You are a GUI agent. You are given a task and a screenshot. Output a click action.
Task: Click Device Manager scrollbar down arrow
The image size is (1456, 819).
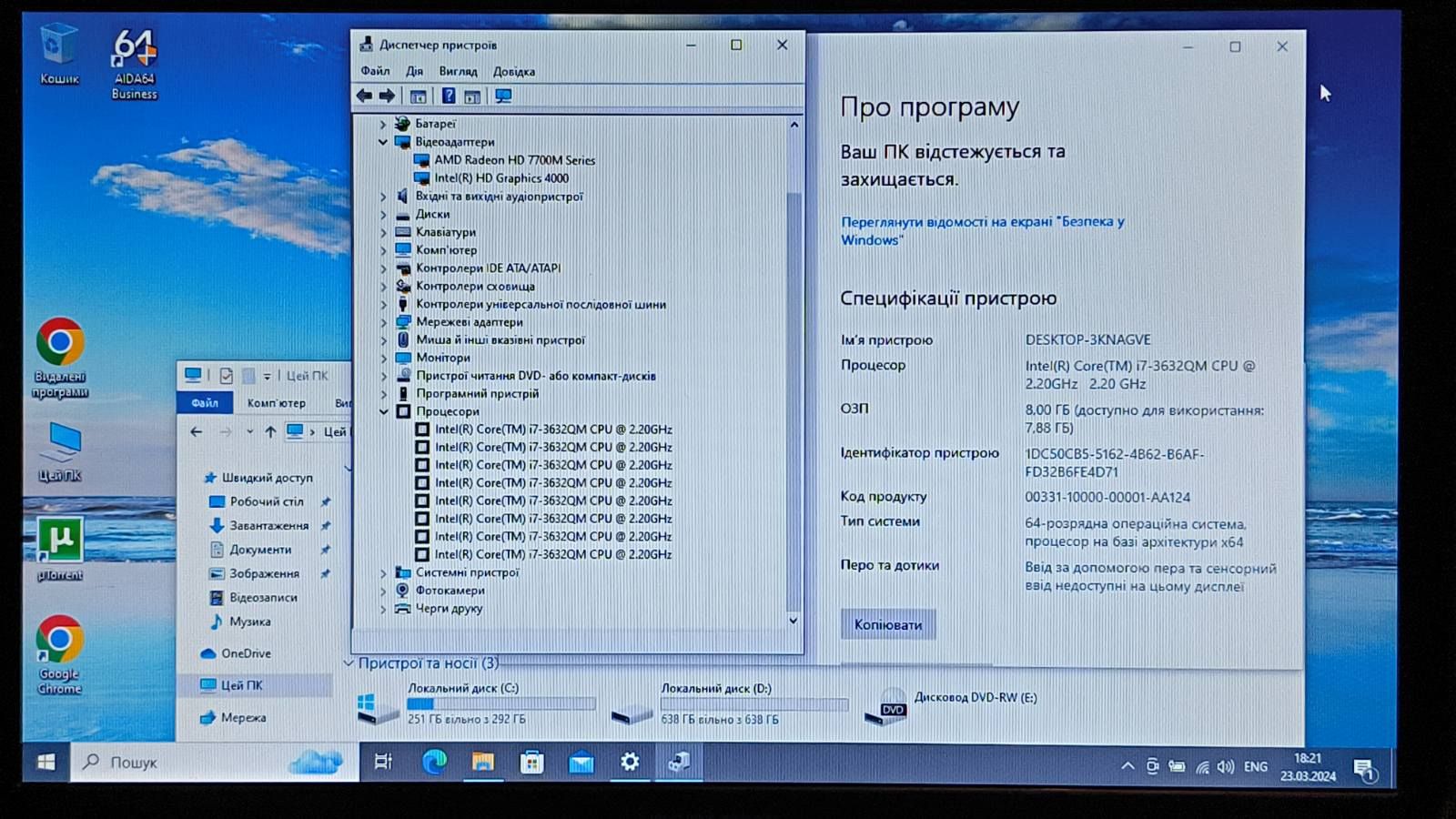click(x=794, y=621)
